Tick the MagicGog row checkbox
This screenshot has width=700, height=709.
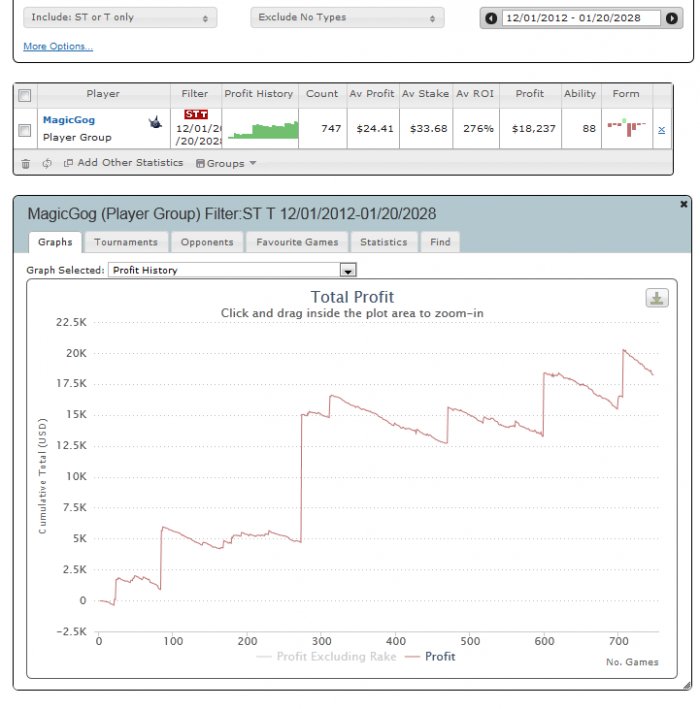click(x=24, y=130)
